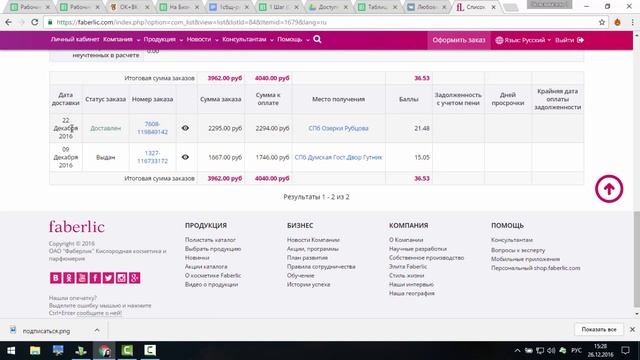
Task: Expand options for подписаться.png download
Action: click(x=97, y=330)
